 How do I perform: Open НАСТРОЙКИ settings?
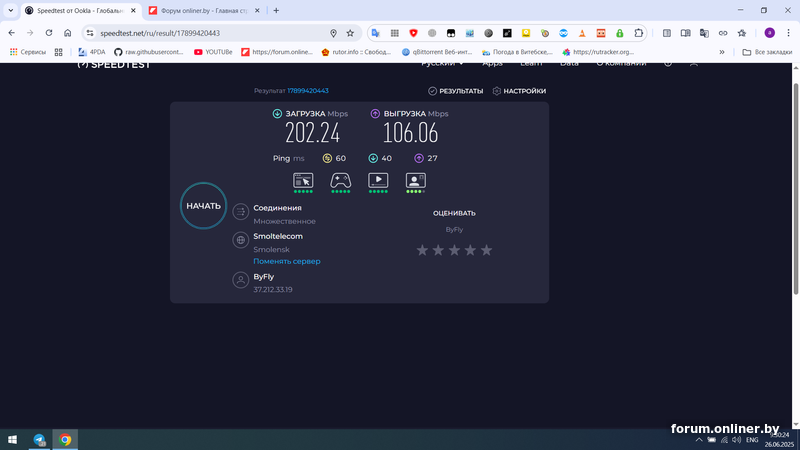(519, 91)
